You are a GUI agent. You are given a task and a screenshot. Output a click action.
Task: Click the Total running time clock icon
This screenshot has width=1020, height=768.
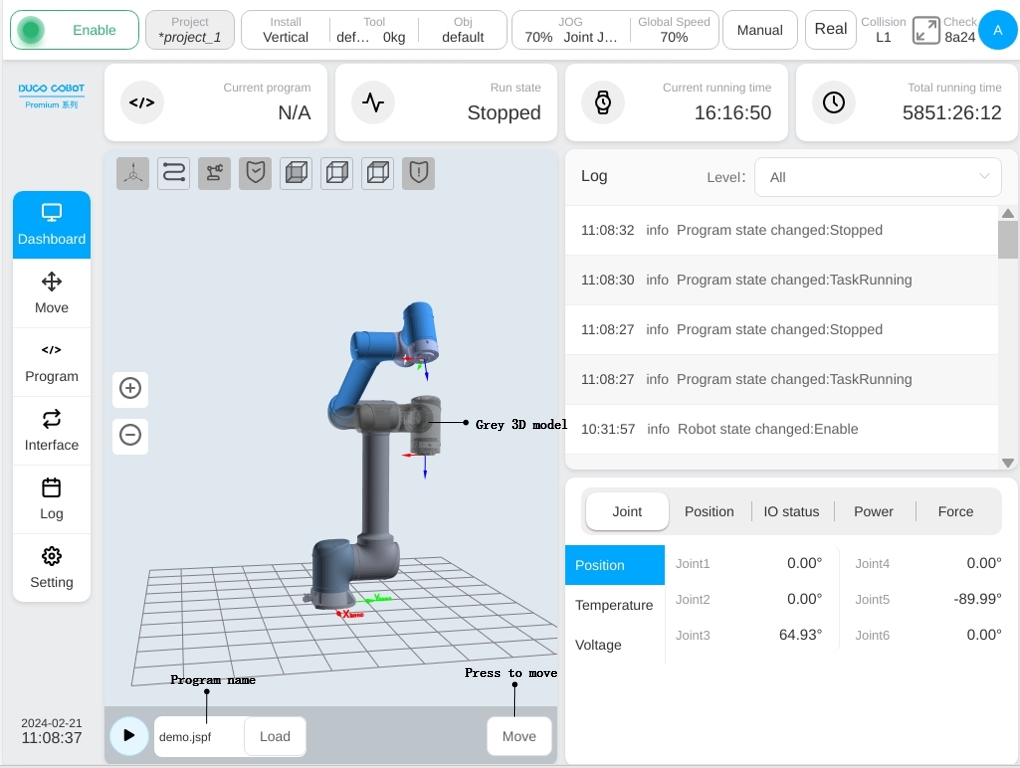coord(834,102)
